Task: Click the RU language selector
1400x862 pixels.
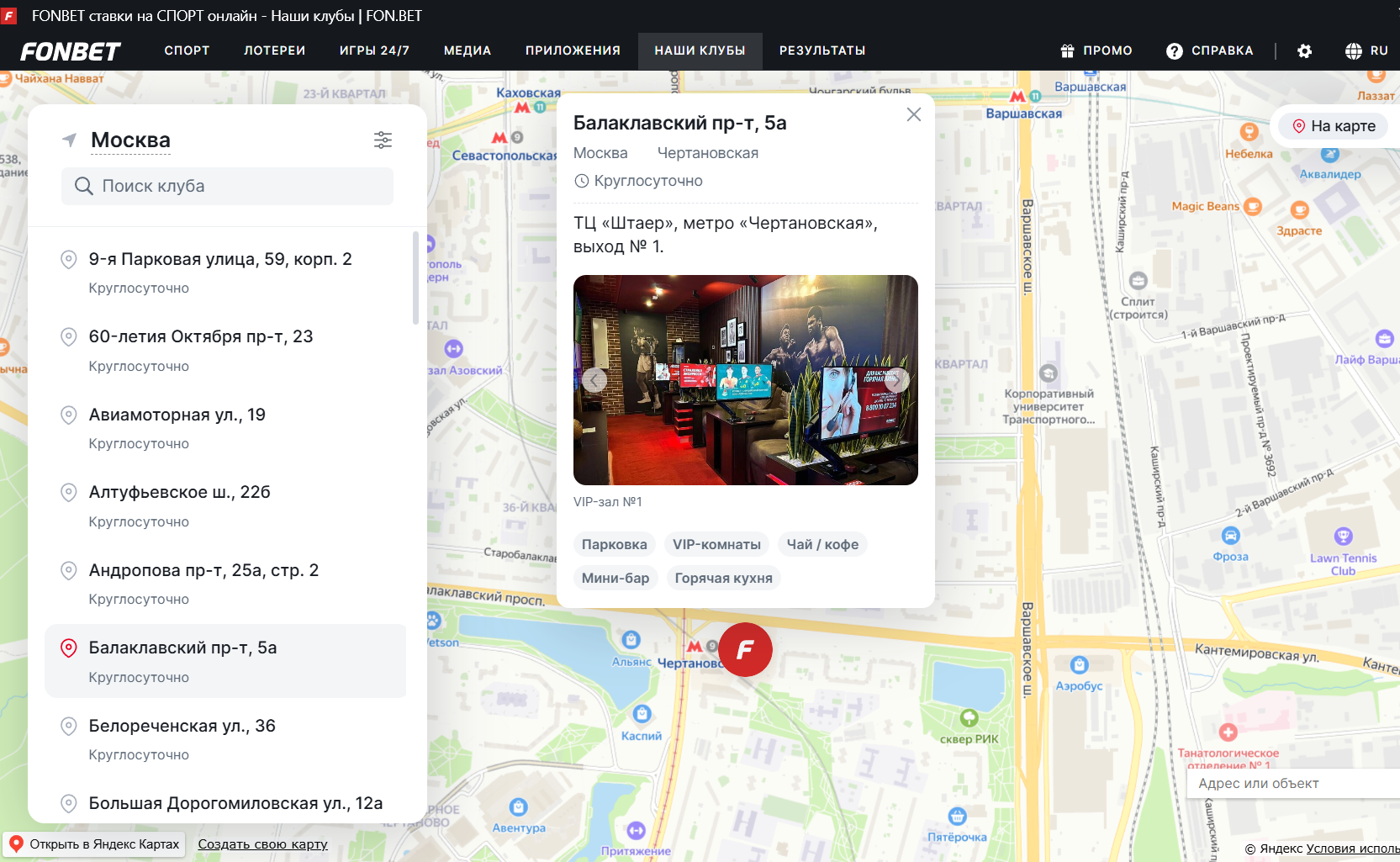Action: tap(1379, 51)
